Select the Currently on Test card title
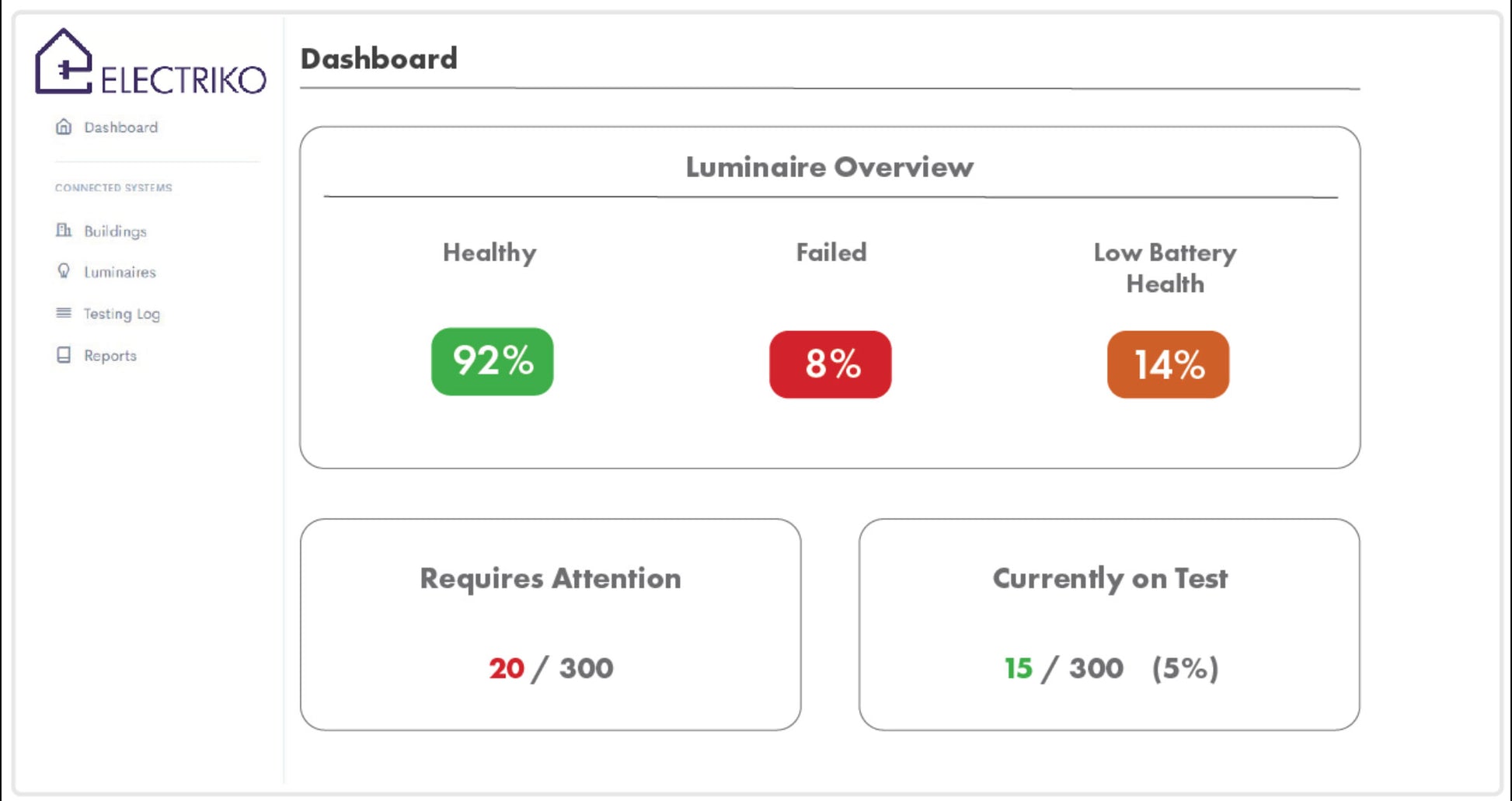Screen dimensions: 1512x801 (1110, 579)
